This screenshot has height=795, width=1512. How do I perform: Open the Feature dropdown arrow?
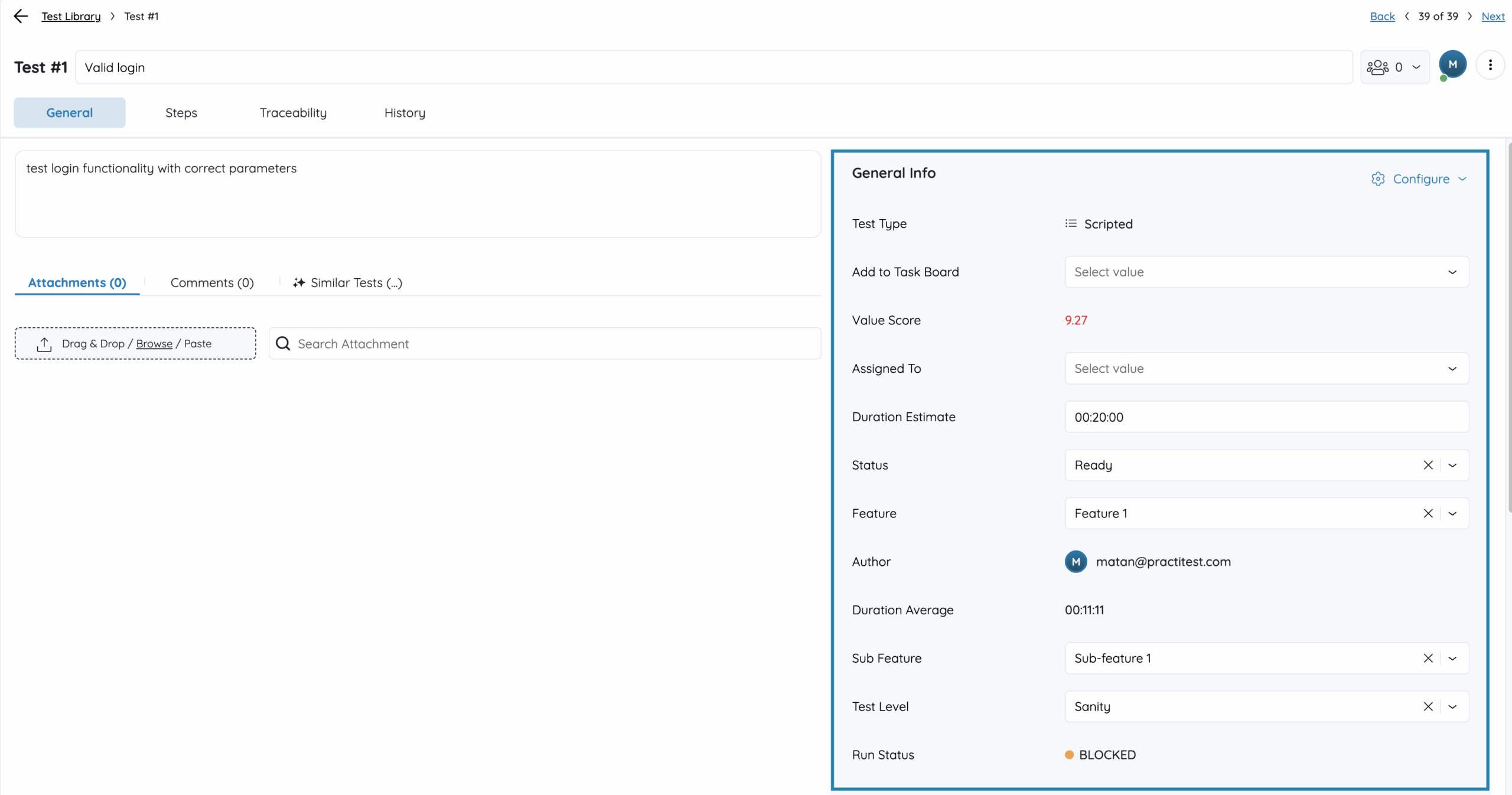click(x=1453, y=514)
